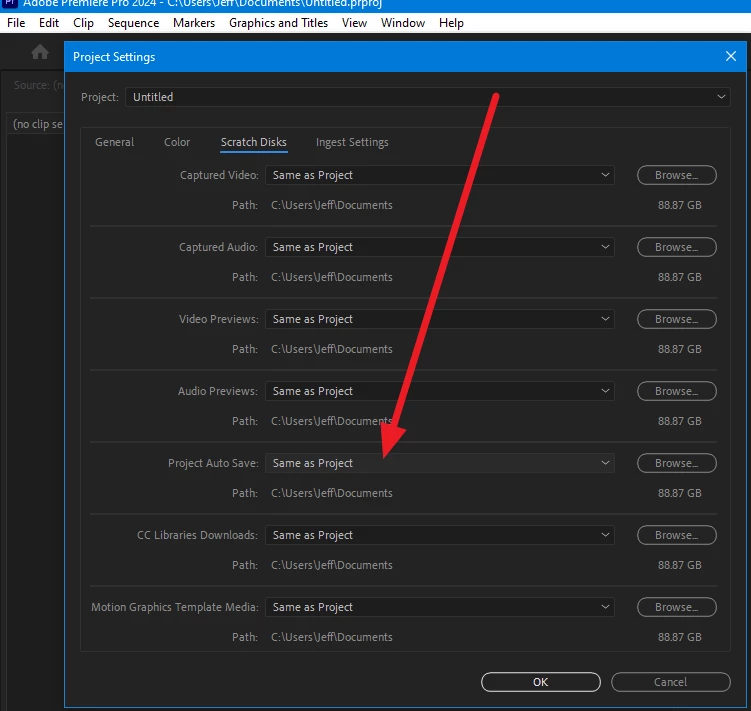The image size is (751, 711).
Task: Expand the Video Previews location dropdown
Action: 440,319
